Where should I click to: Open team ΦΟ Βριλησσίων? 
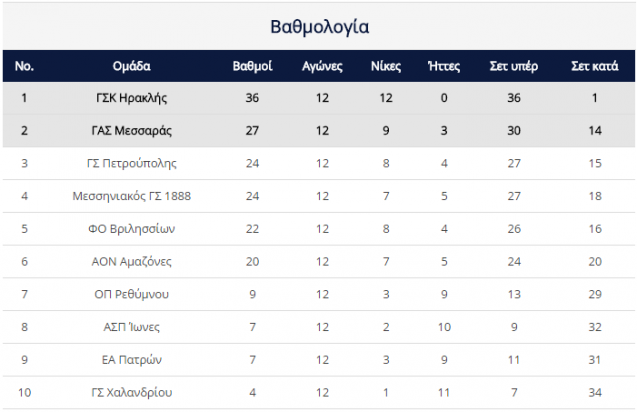132,229
